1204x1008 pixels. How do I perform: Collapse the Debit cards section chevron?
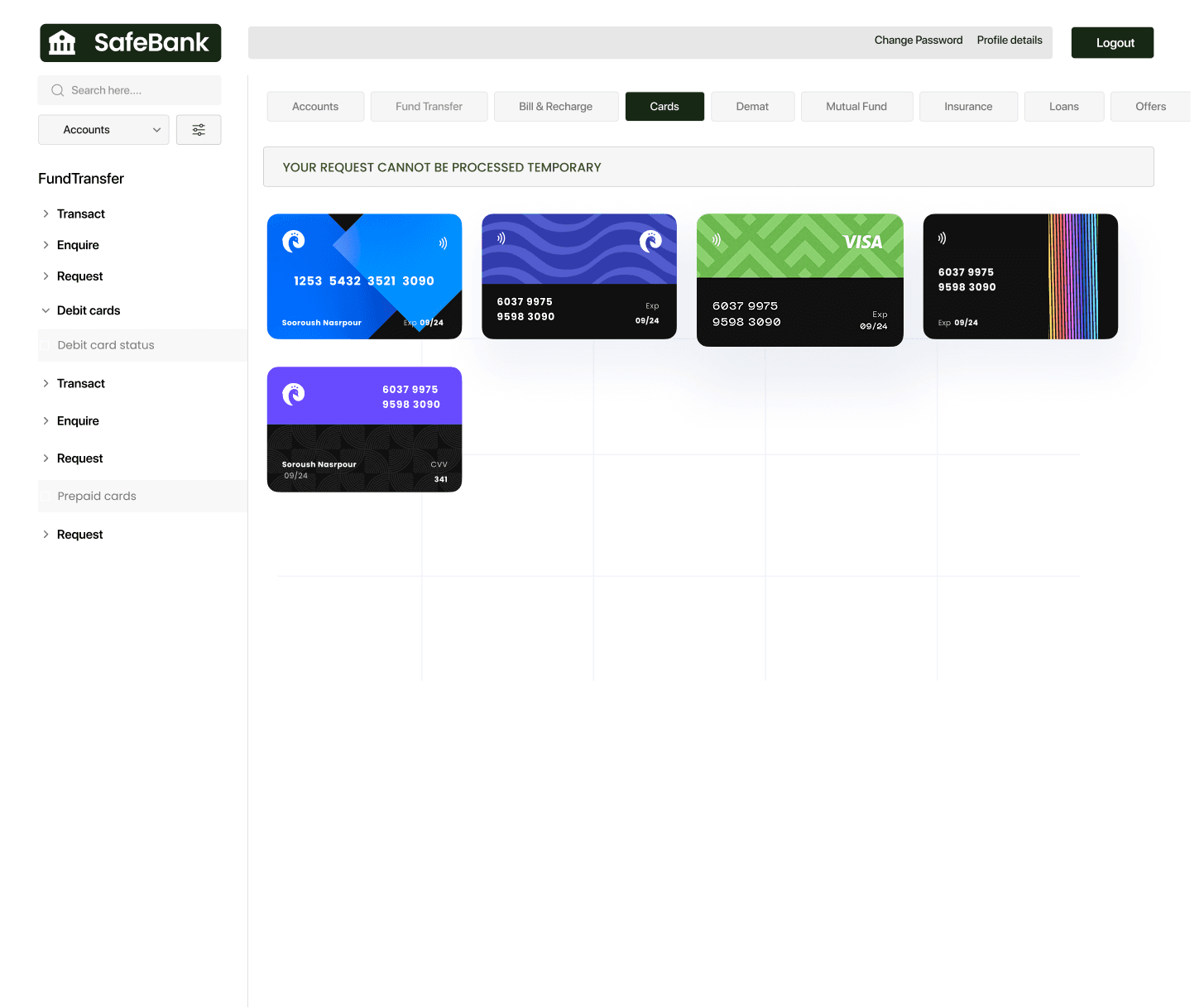click(46, 310)
